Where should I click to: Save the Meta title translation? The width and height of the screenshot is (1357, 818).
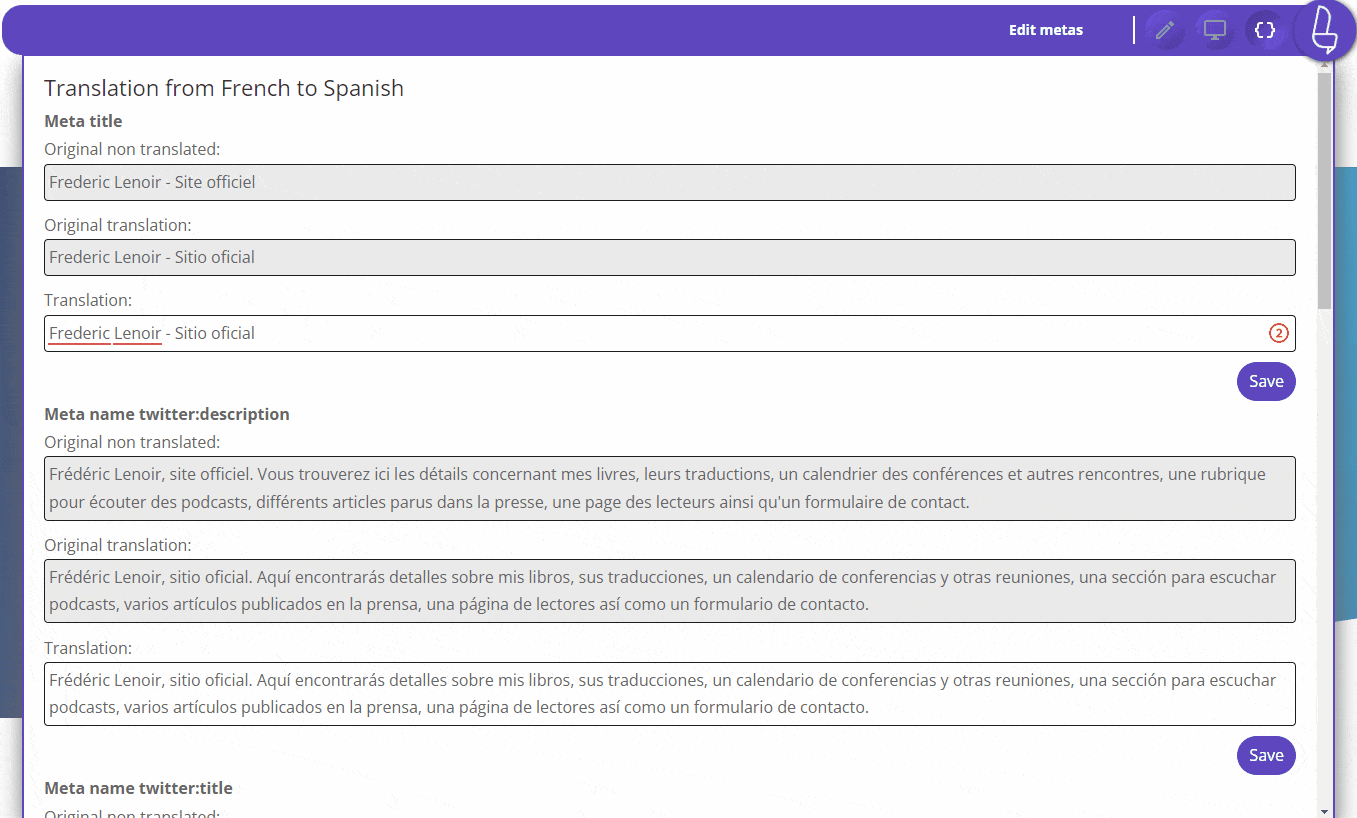[x=1266, y=381]
